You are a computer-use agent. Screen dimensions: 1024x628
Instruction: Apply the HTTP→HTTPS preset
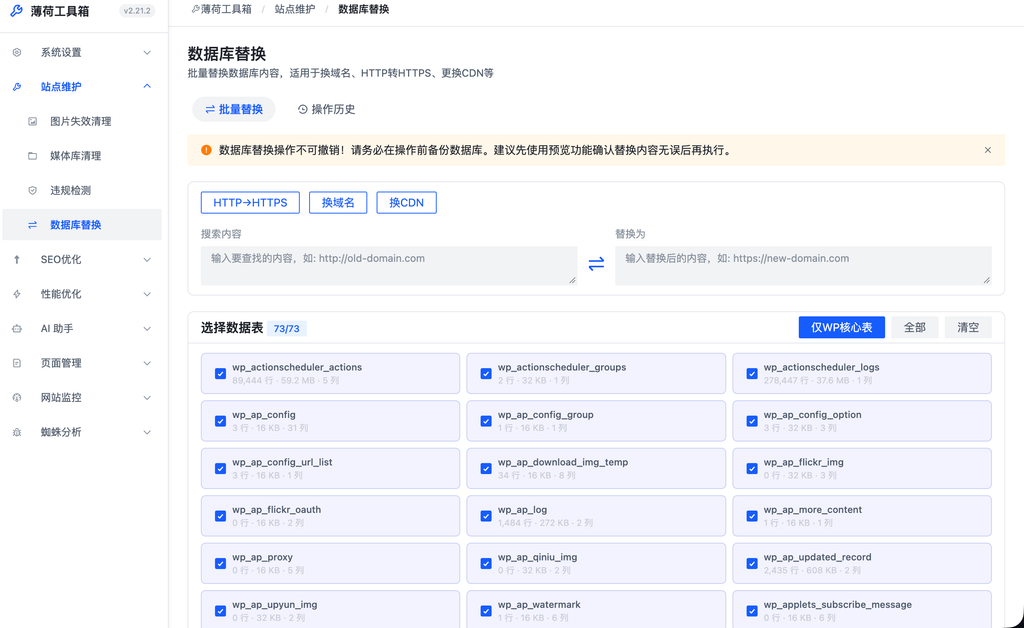(250, 203)
